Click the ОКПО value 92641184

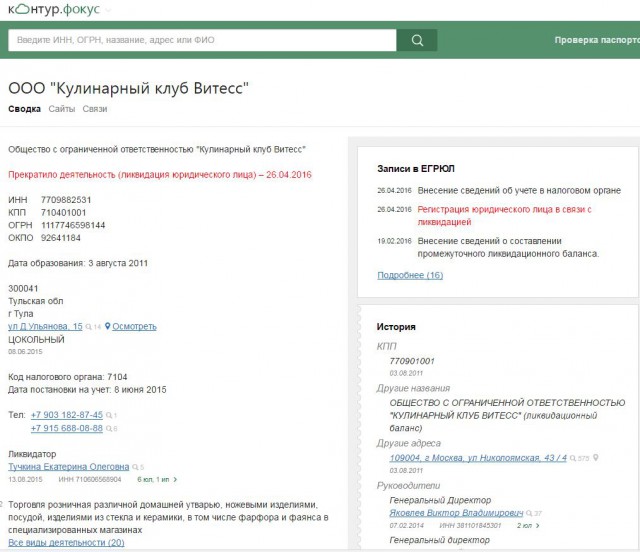[60, 238]
